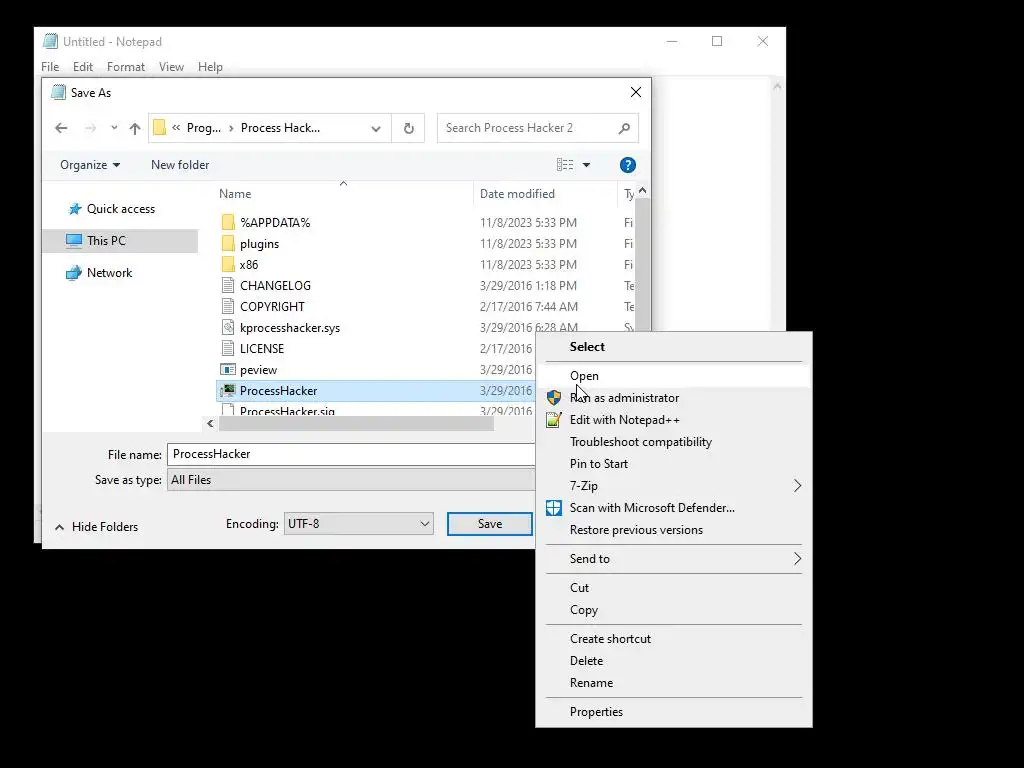This screenshot has width=1024, height=768.
Task: Click the Back arrow in Save As dialog
Action: (x=61, y=128)
